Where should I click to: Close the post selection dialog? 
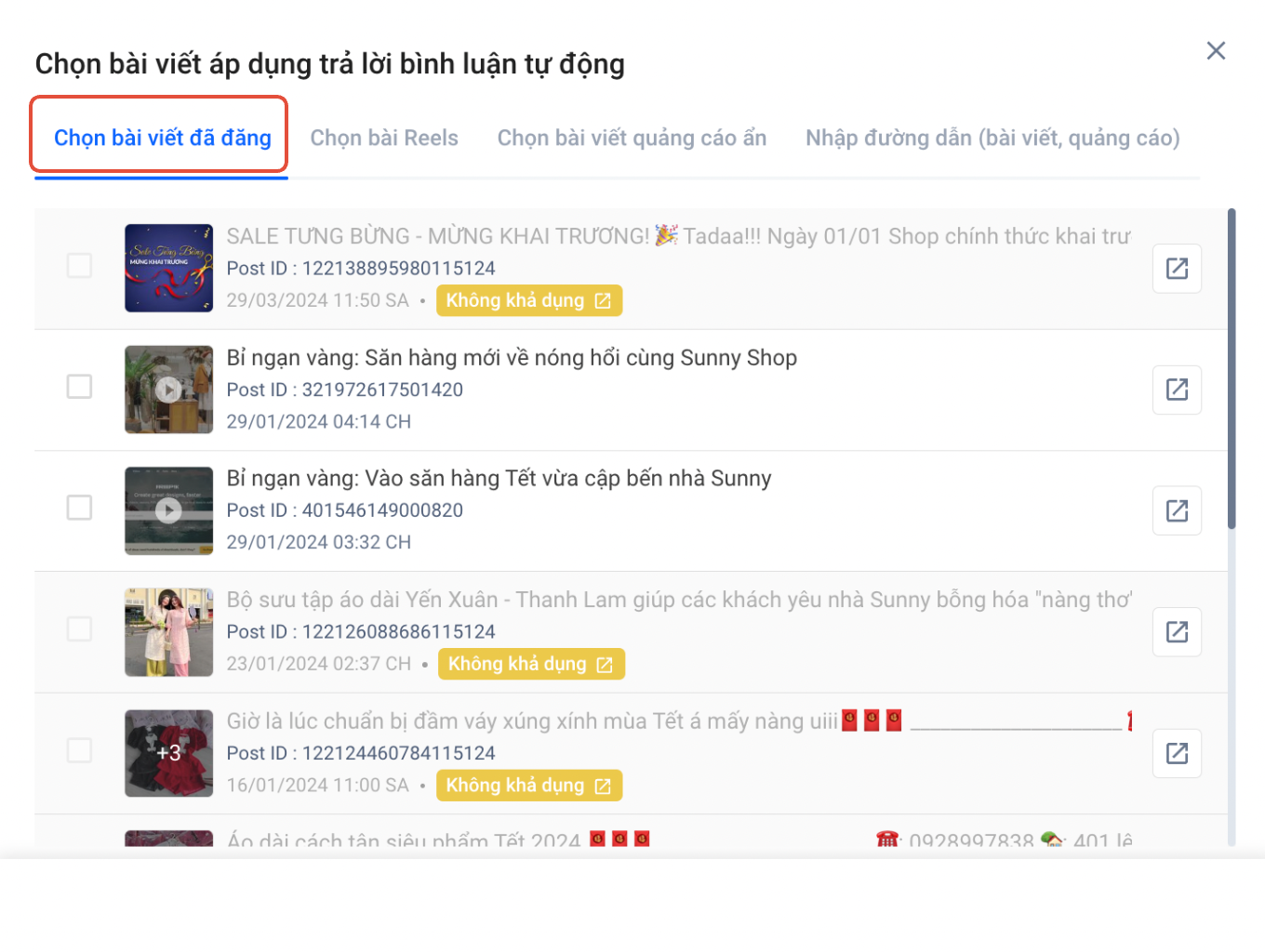(x=1216, y=51)
